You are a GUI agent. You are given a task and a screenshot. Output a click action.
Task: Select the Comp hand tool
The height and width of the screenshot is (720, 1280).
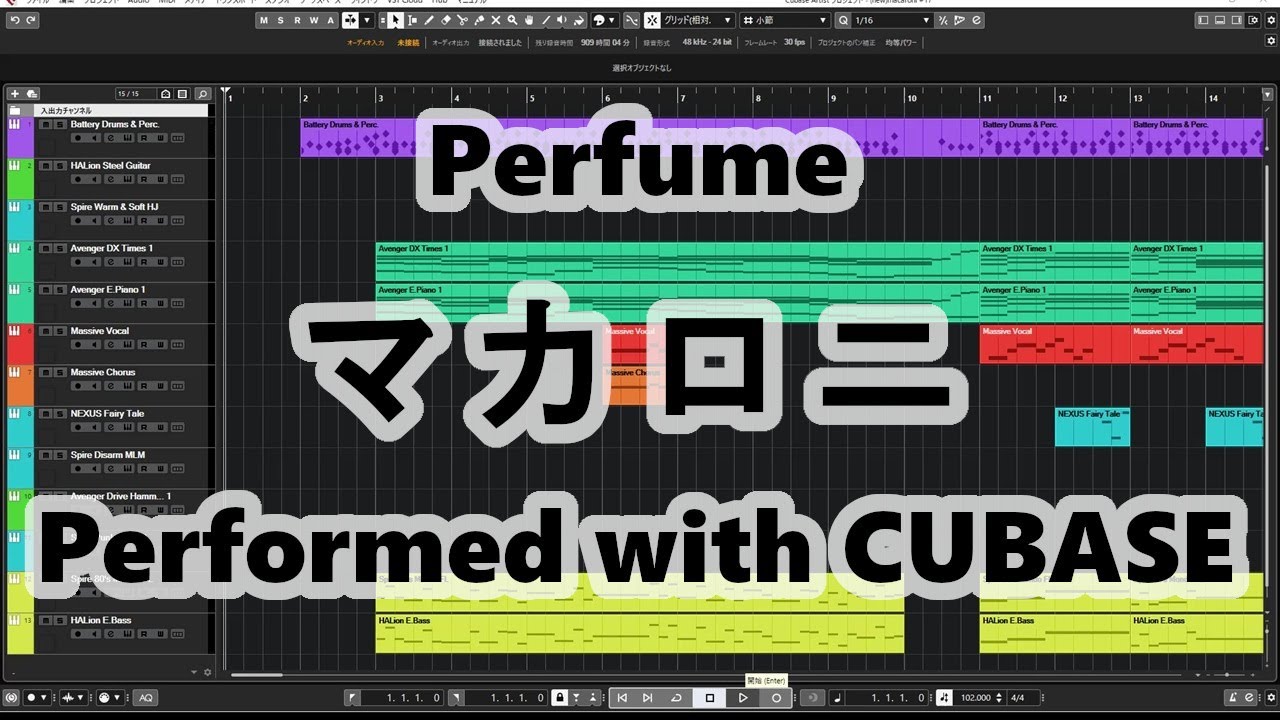click(529, 20)
